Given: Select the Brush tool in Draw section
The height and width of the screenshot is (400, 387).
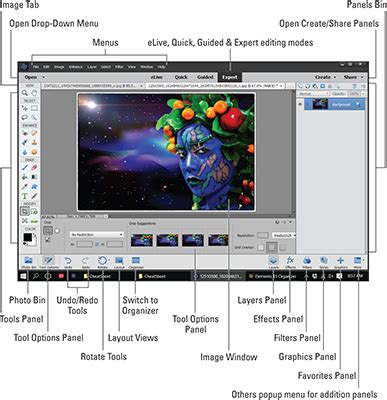Looking at the screenshot, I should click(25, 168).
